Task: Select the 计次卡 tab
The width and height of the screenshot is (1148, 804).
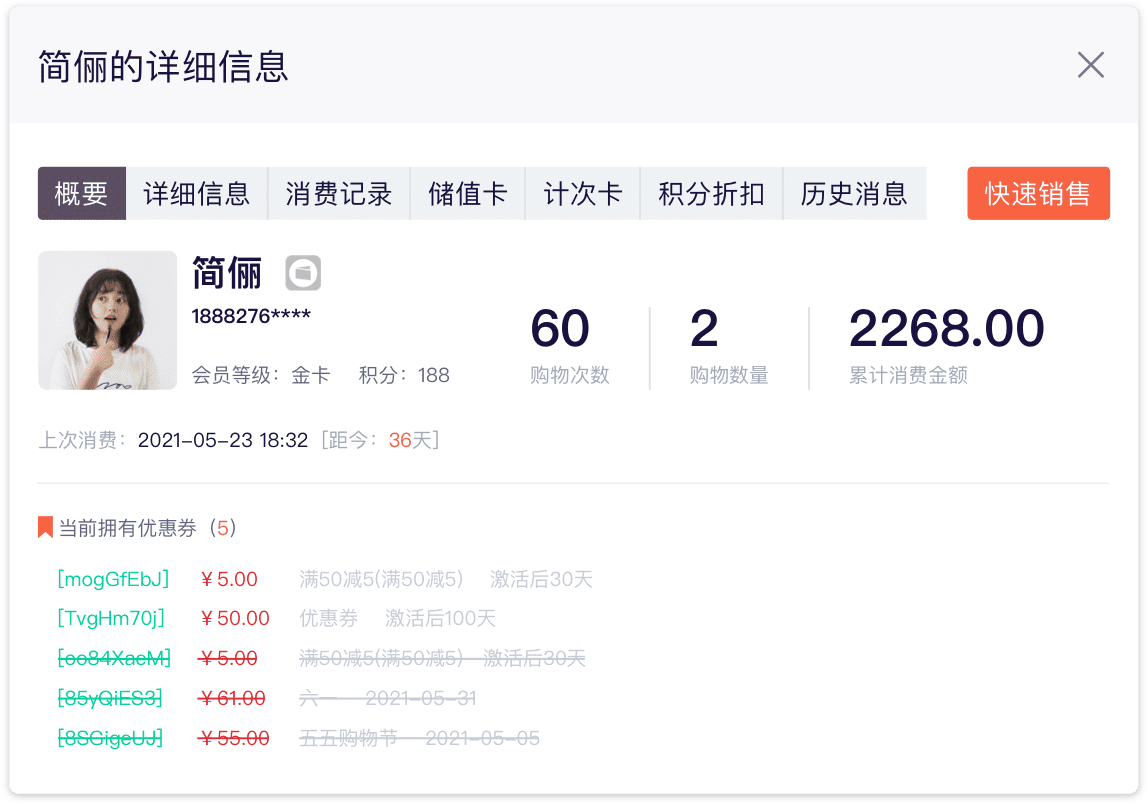Action: coord(582,193)
